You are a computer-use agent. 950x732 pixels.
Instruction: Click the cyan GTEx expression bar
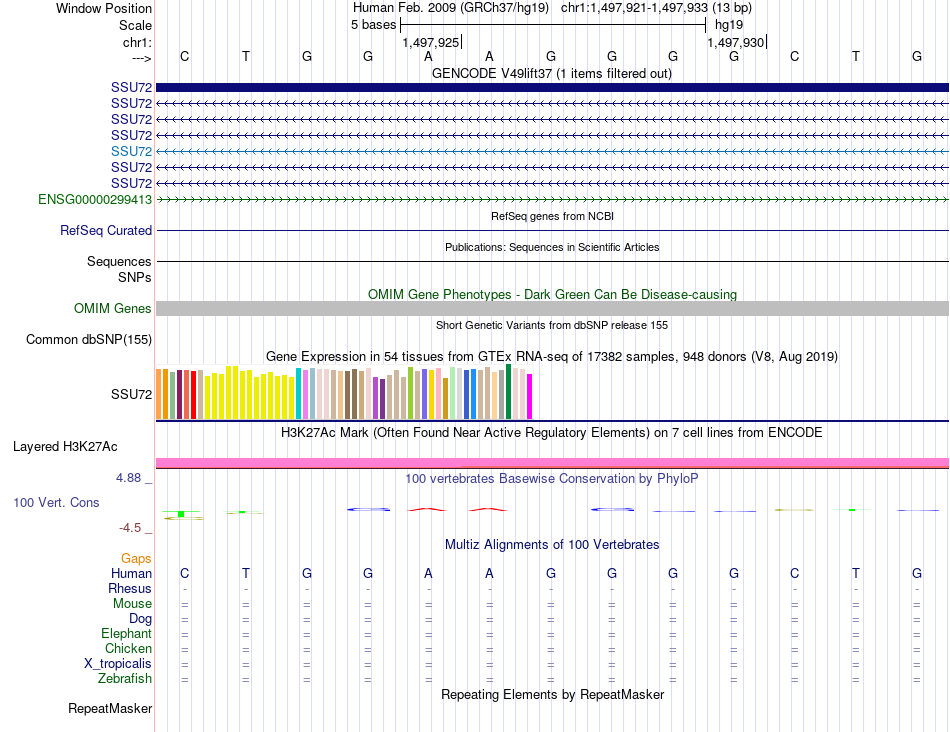[x=298, y=393]
